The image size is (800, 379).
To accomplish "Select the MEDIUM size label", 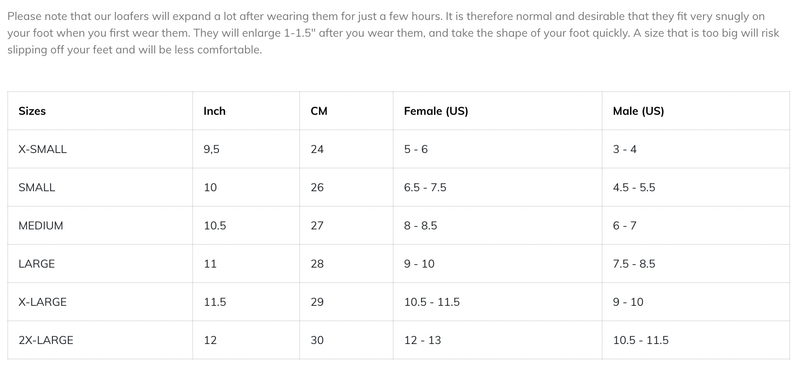I will click(x=41, y=225).
